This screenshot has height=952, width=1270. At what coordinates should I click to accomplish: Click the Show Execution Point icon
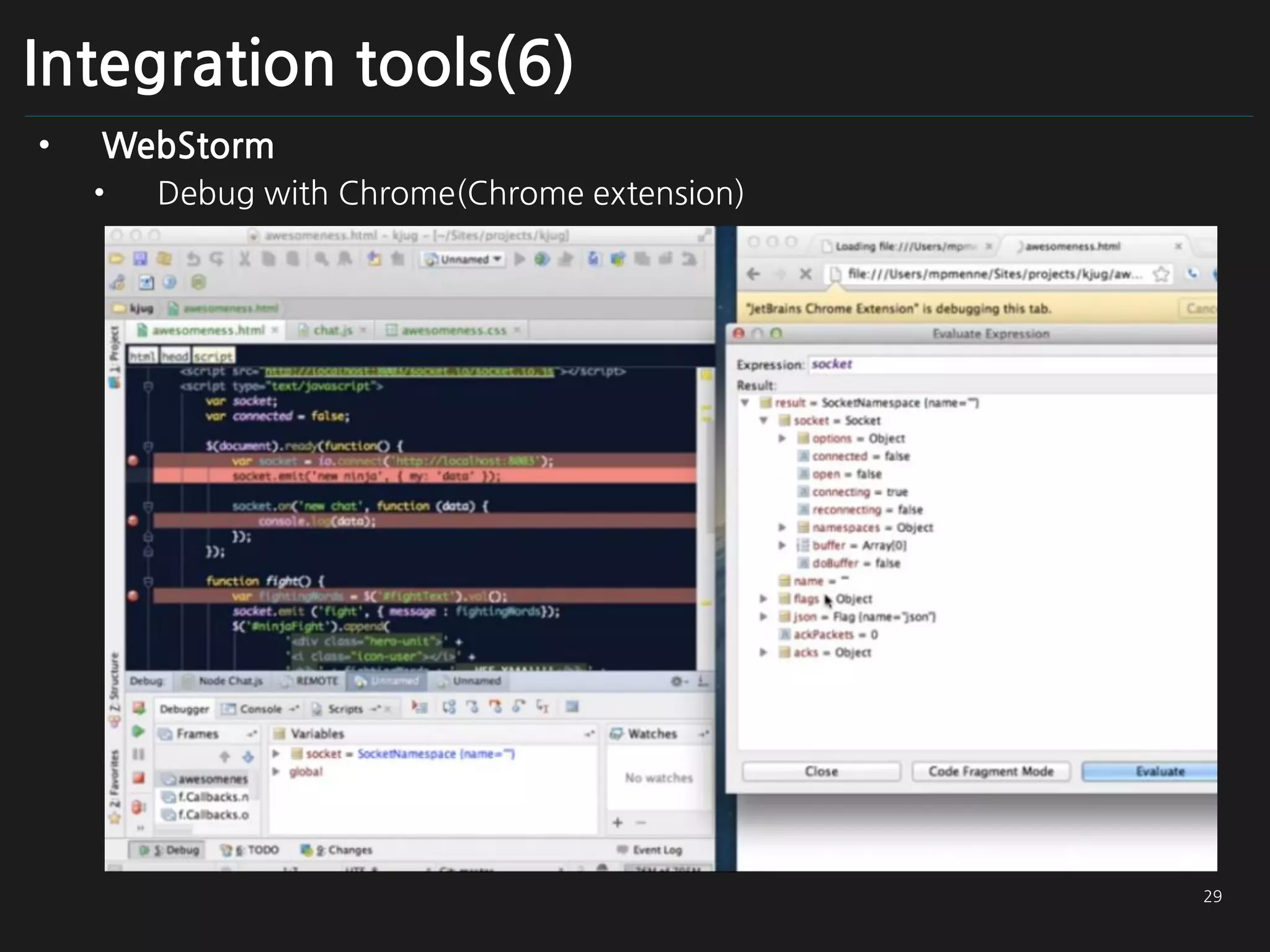coord(420,707)
